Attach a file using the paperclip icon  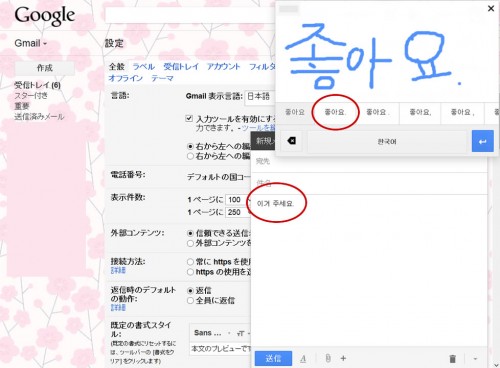click(328, 358)
